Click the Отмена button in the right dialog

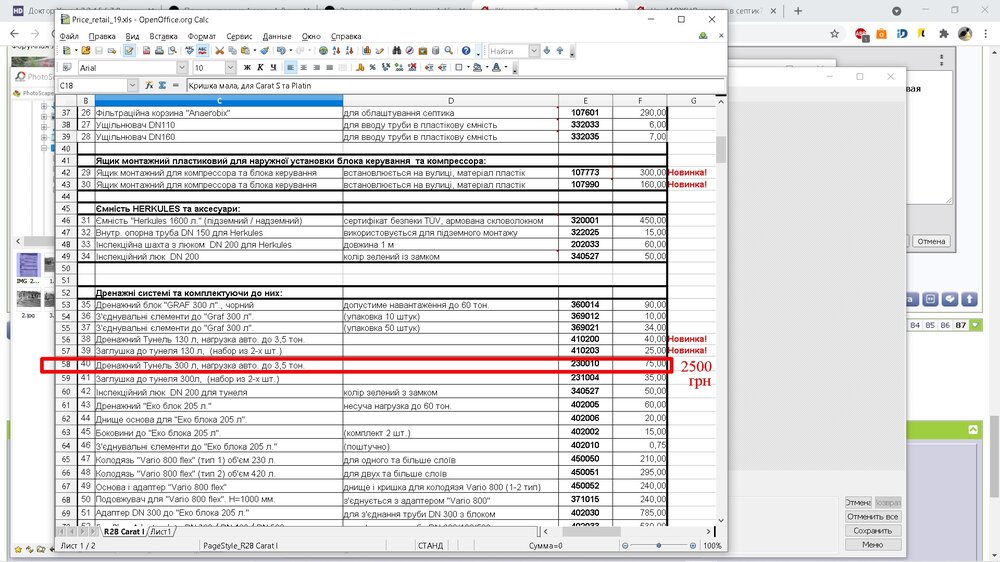[930, 241]
